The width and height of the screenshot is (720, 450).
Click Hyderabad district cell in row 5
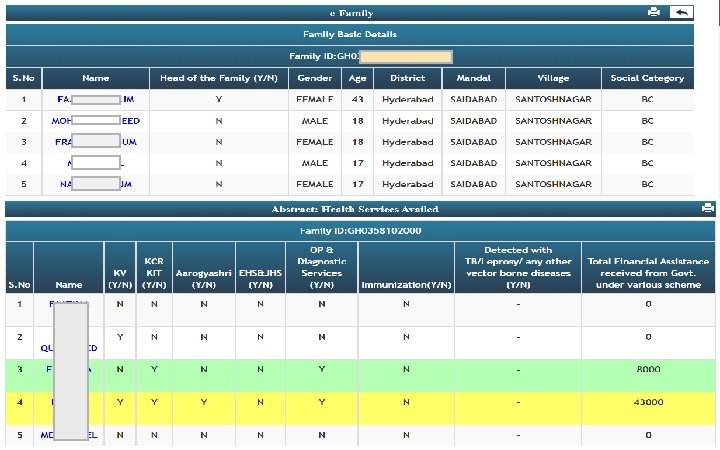click(x=408, y=184)
